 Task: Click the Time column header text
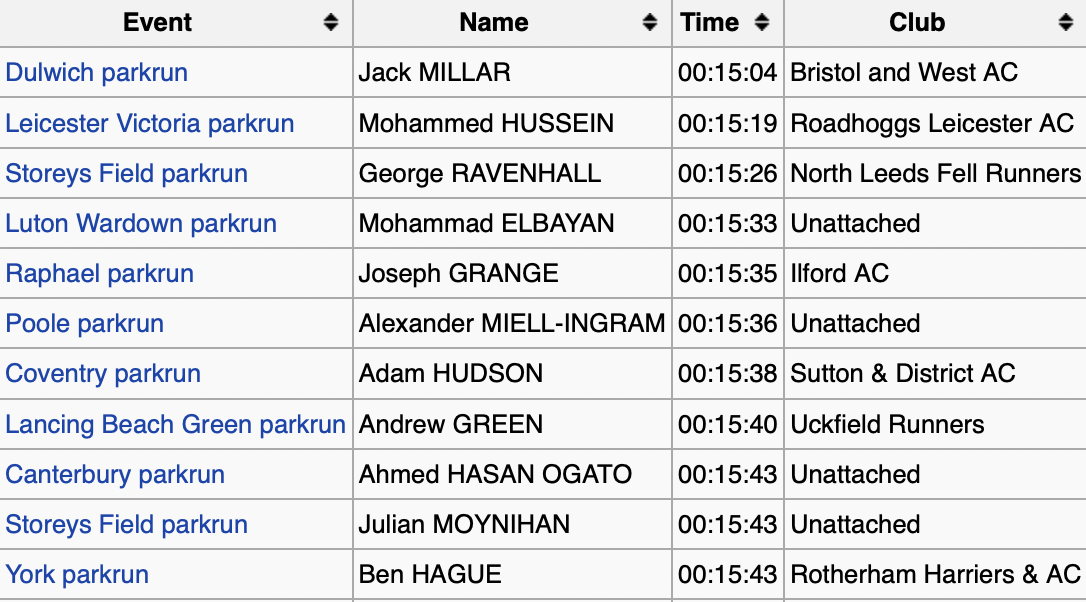710,23
